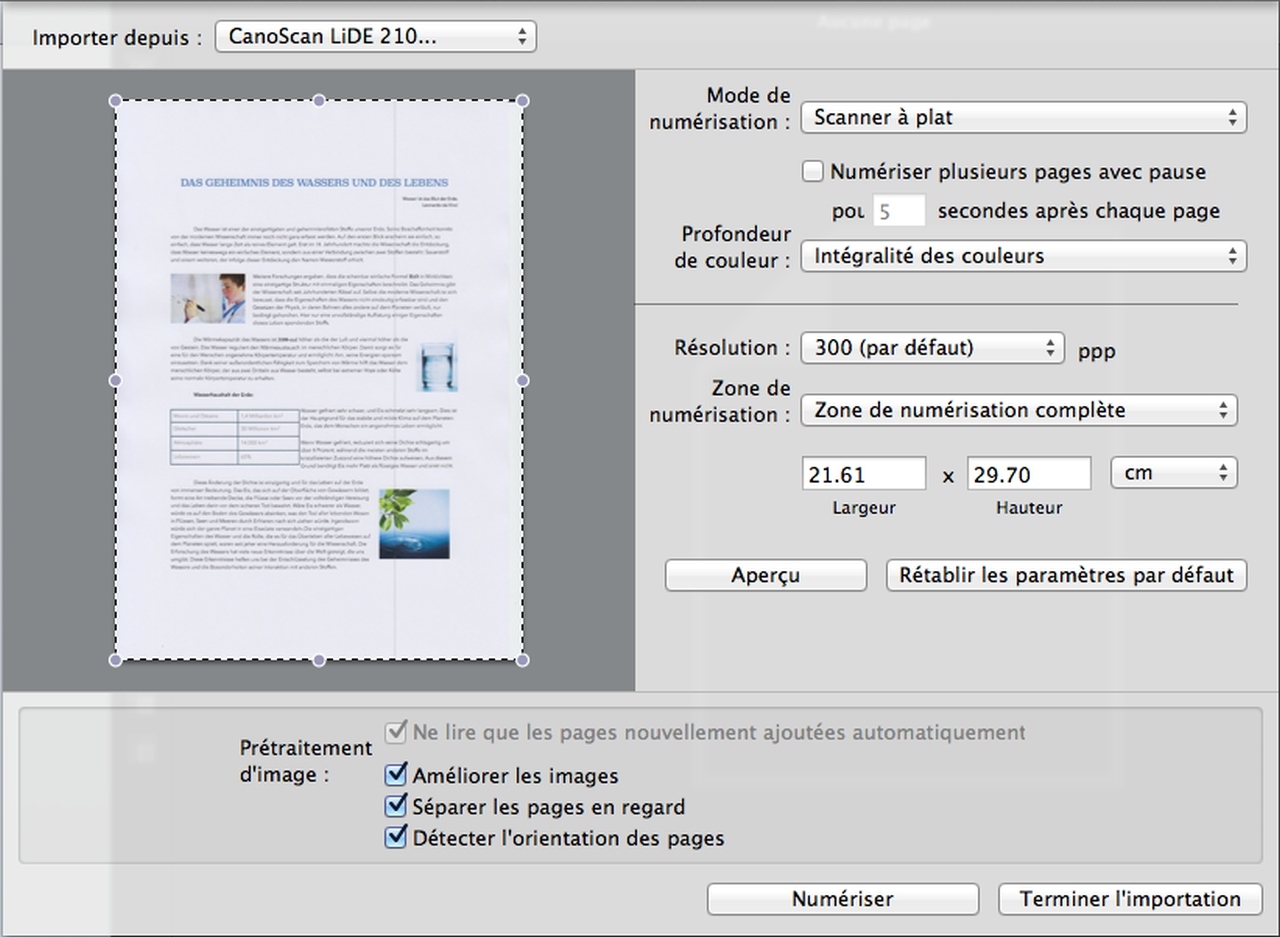The height and width of the screenshot is (937, 1280).
Task: Uncheck 'Améliorer les images' option
Action: 396,775
